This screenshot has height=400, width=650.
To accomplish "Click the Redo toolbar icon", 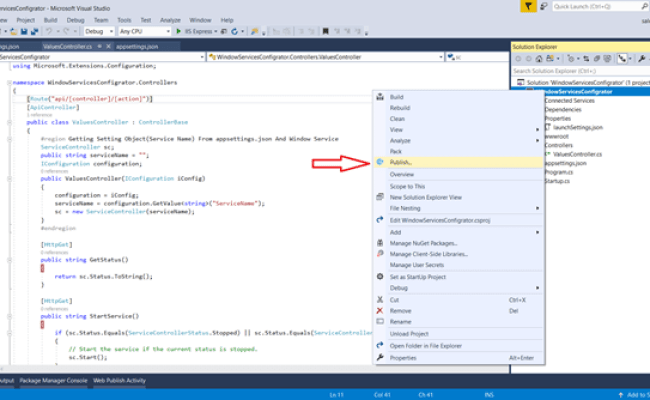I will tap(66, 32).
